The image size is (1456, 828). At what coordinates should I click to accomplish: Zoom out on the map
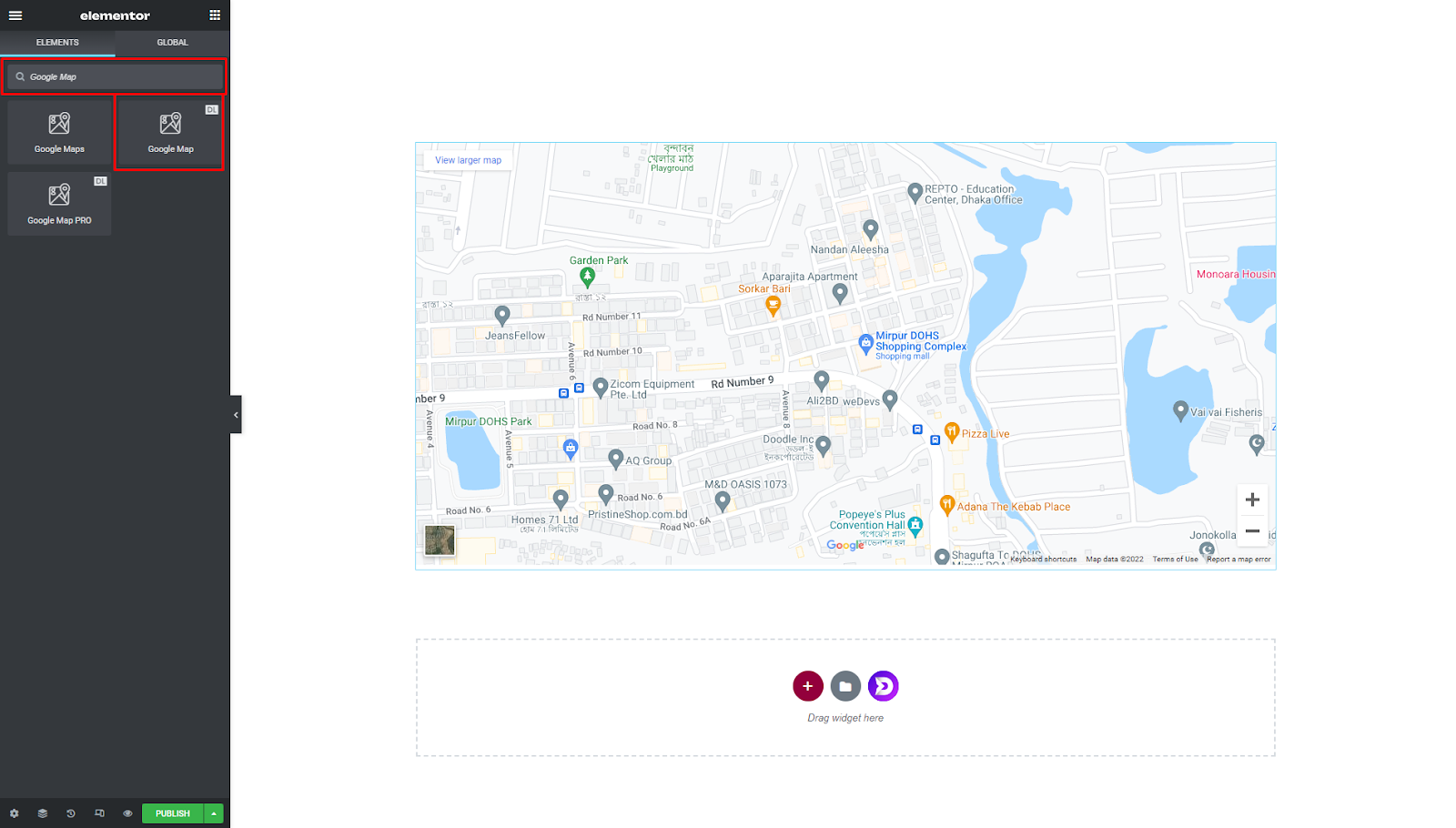point(1252,531)
